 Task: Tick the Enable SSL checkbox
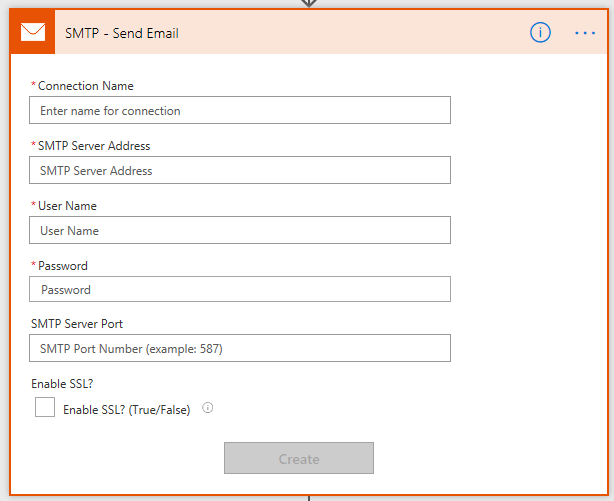(45, 407)
